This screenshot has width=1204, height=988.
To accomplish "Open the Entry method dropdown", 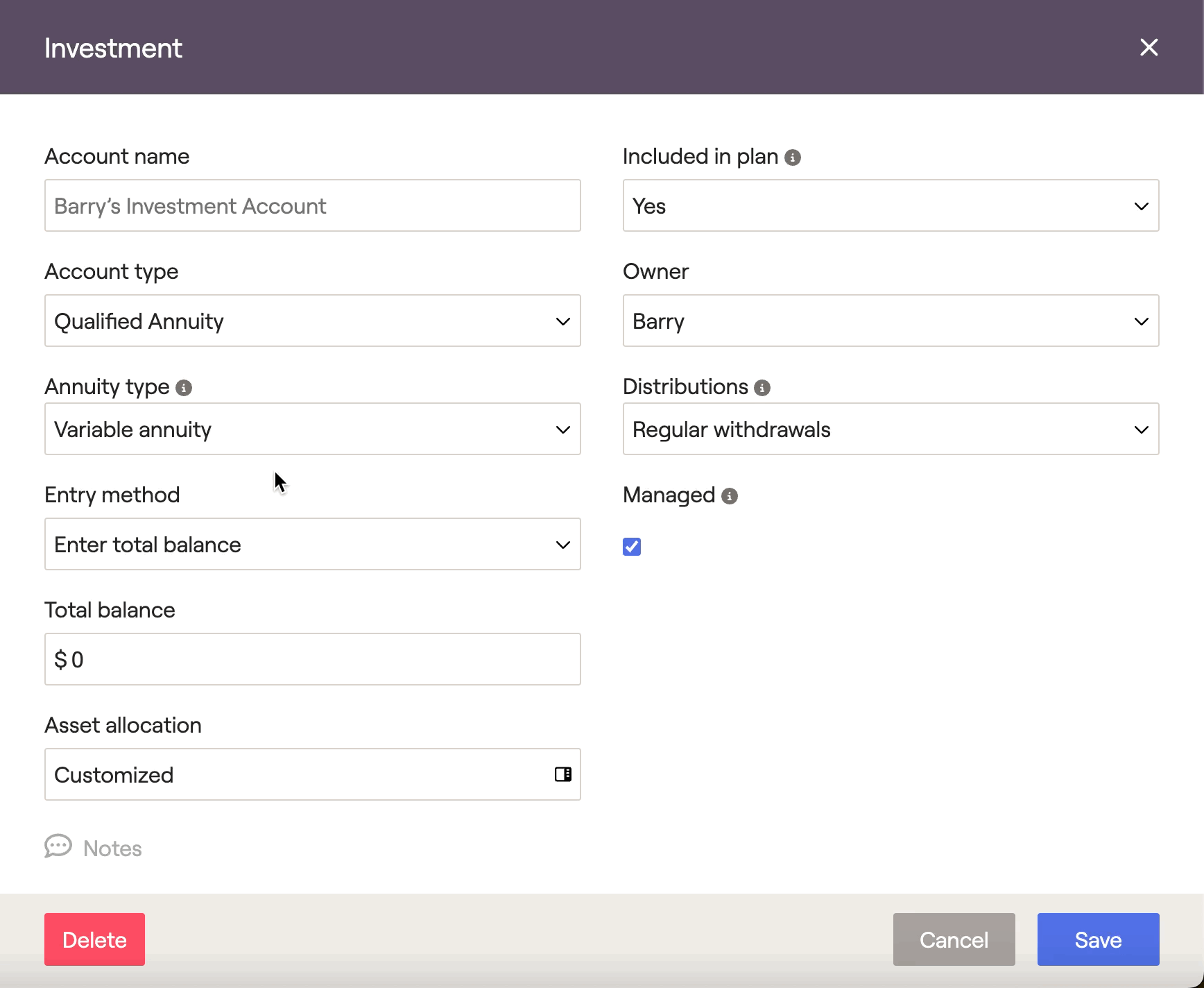I will tap(313, 544).
